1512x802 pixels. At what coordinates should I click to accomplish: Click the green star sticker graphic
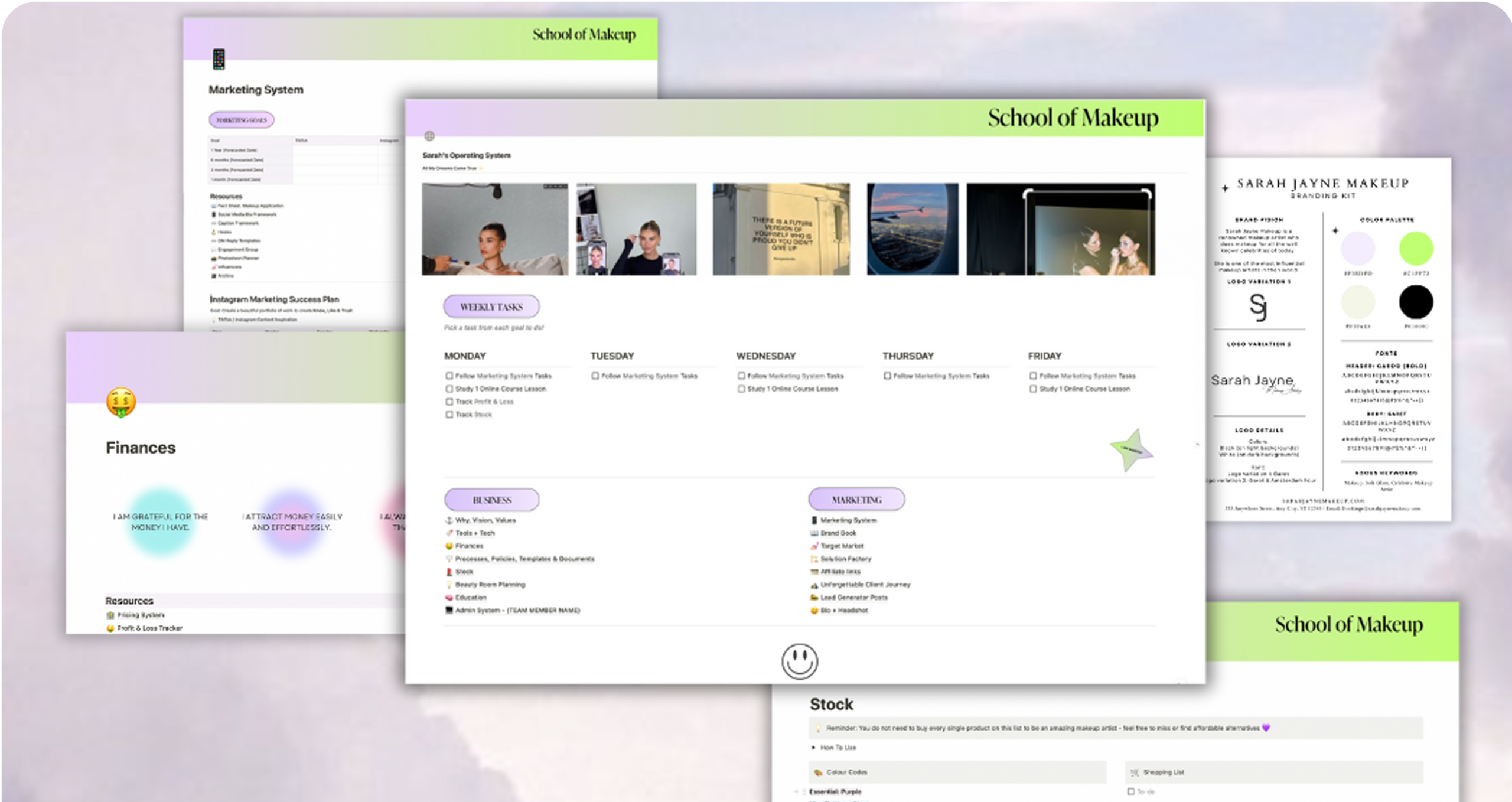click(x=1131, y=451)
